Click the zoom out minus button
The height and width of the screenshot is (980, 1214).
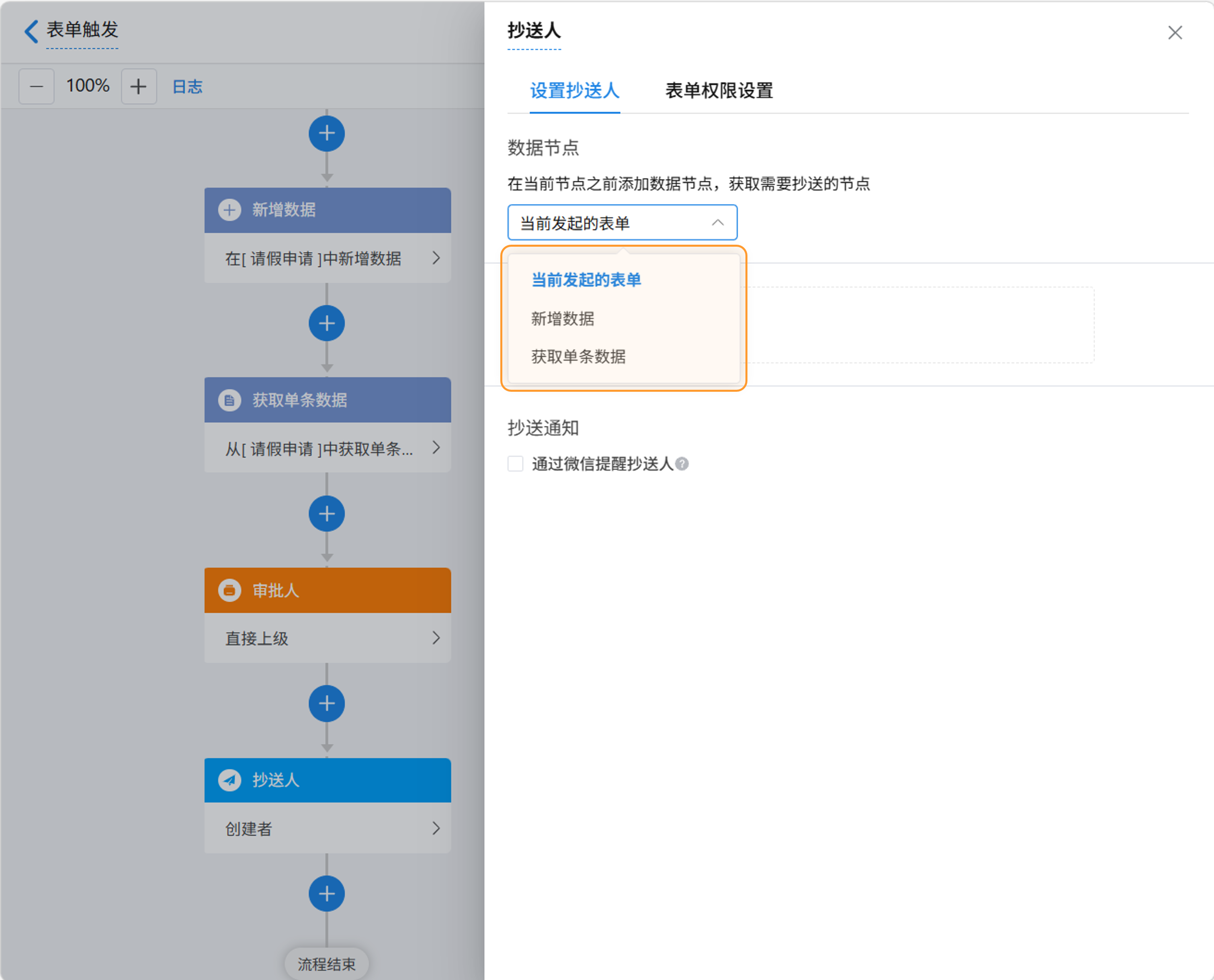click(37, 86)
